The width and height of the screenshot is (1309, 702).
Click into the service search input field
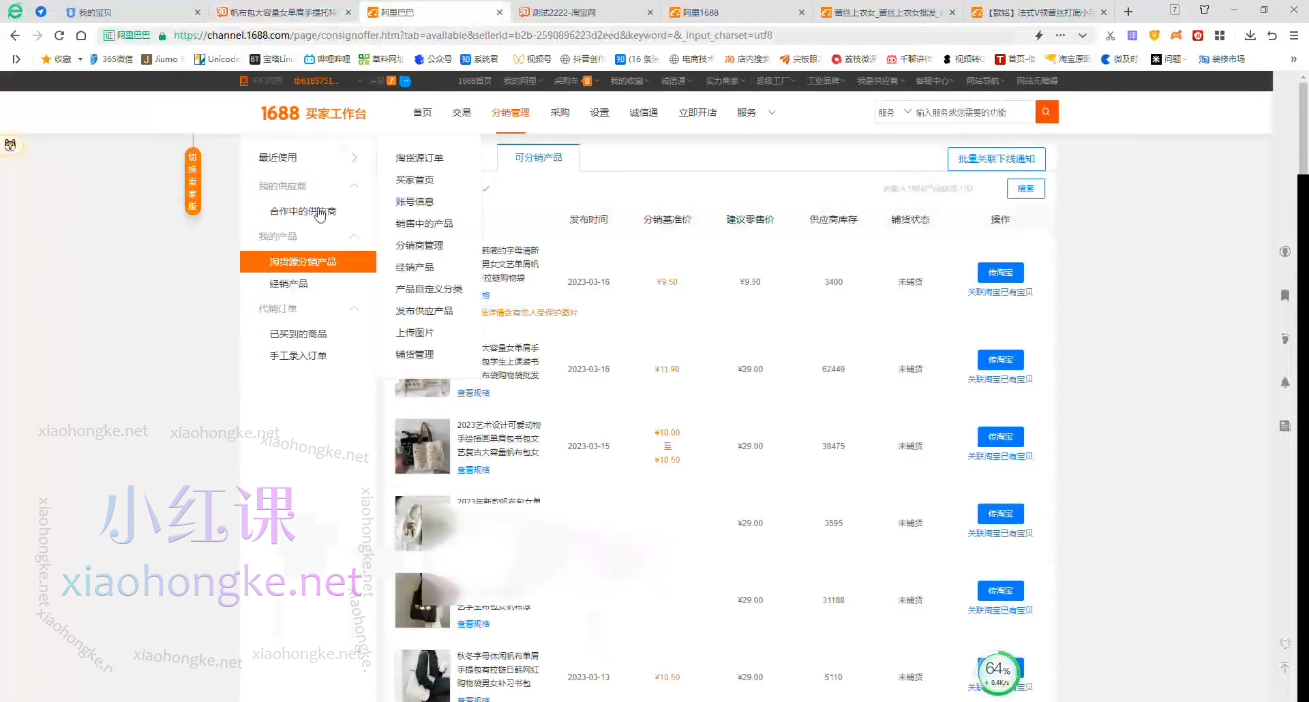tap(970, 113)
